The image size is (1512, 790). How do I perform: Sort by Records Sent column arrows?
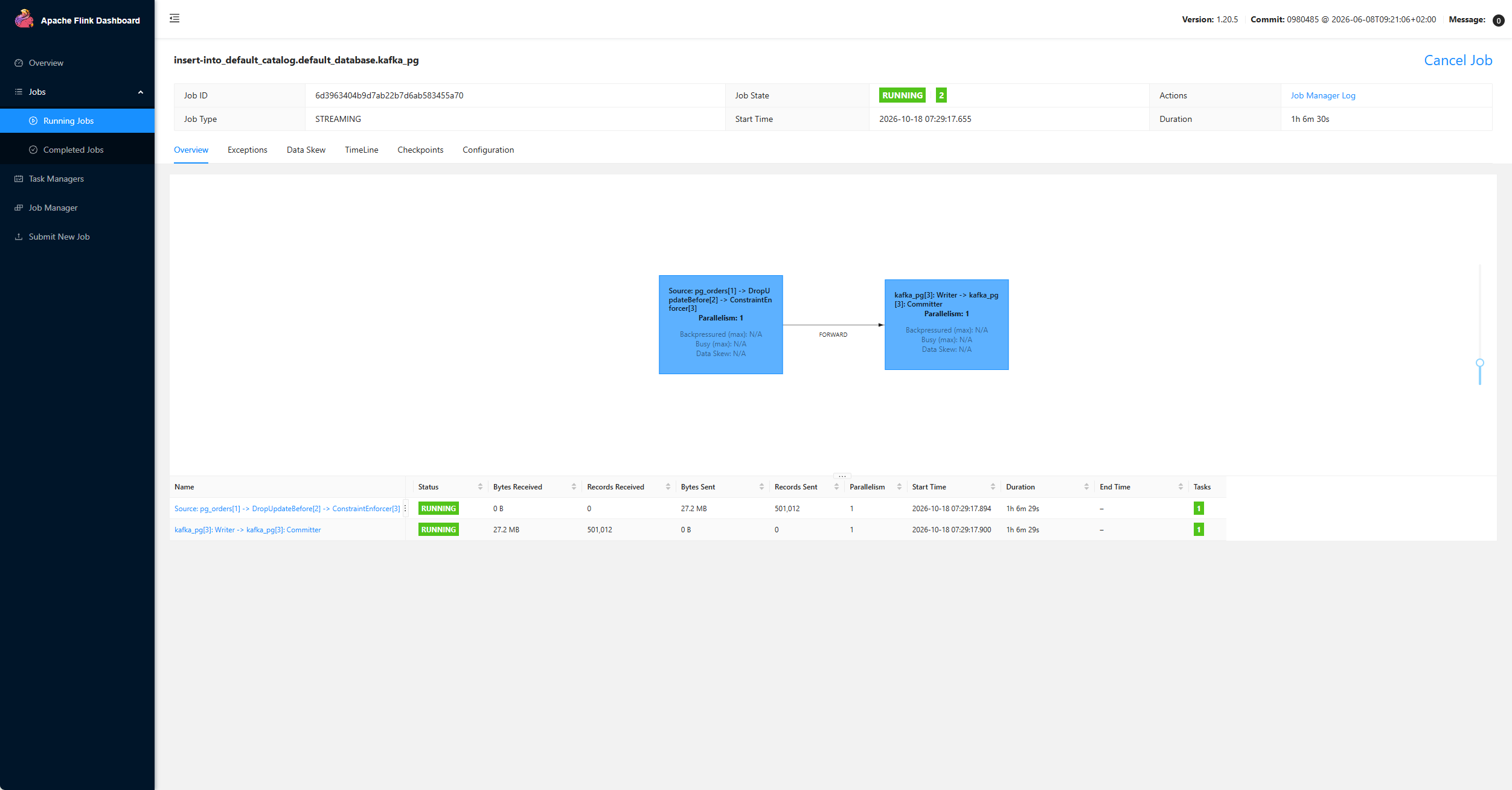click(836, 487)
